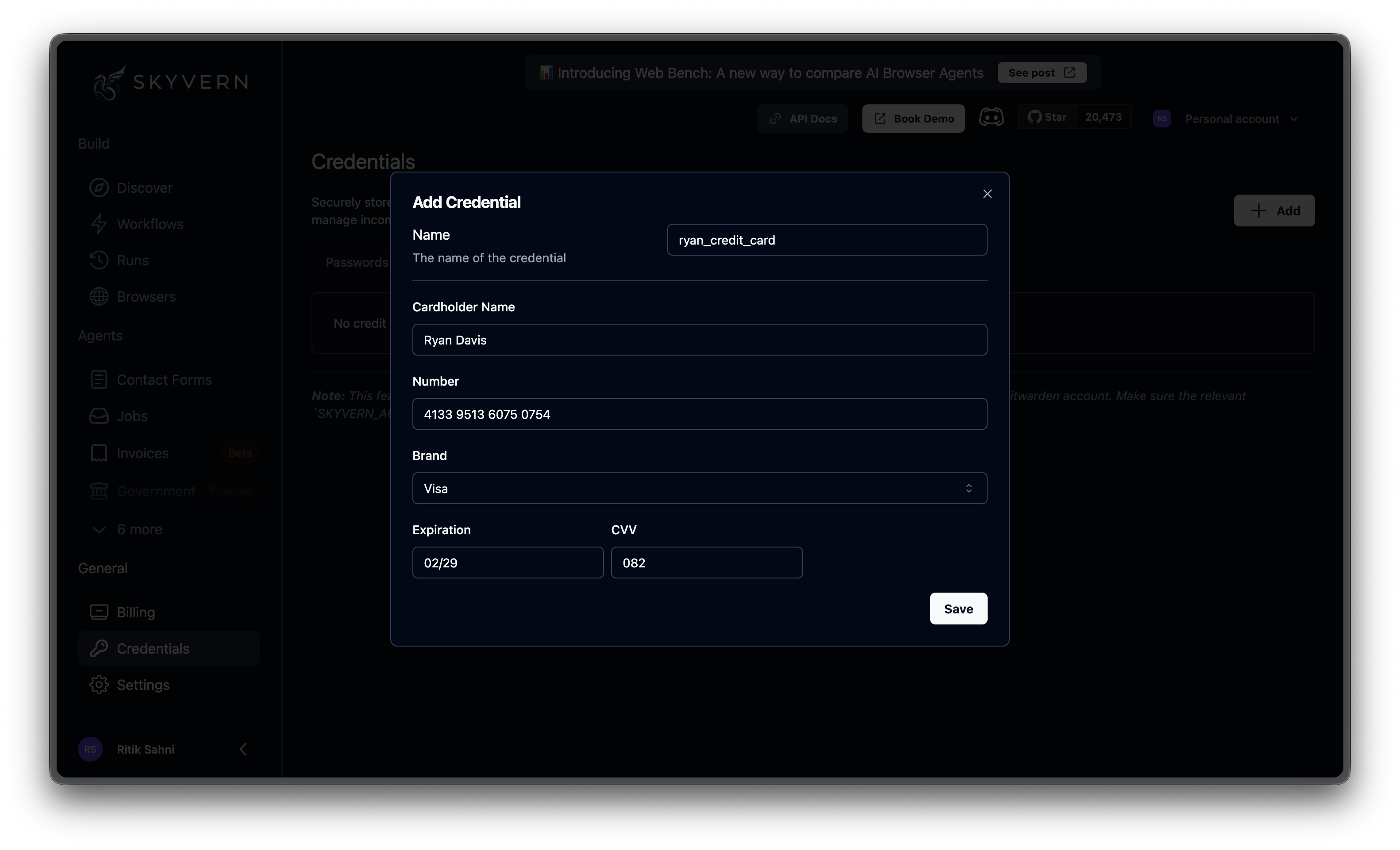Close the Add Credential dialog
The image size is (1400, 850).
pos(987,194)
